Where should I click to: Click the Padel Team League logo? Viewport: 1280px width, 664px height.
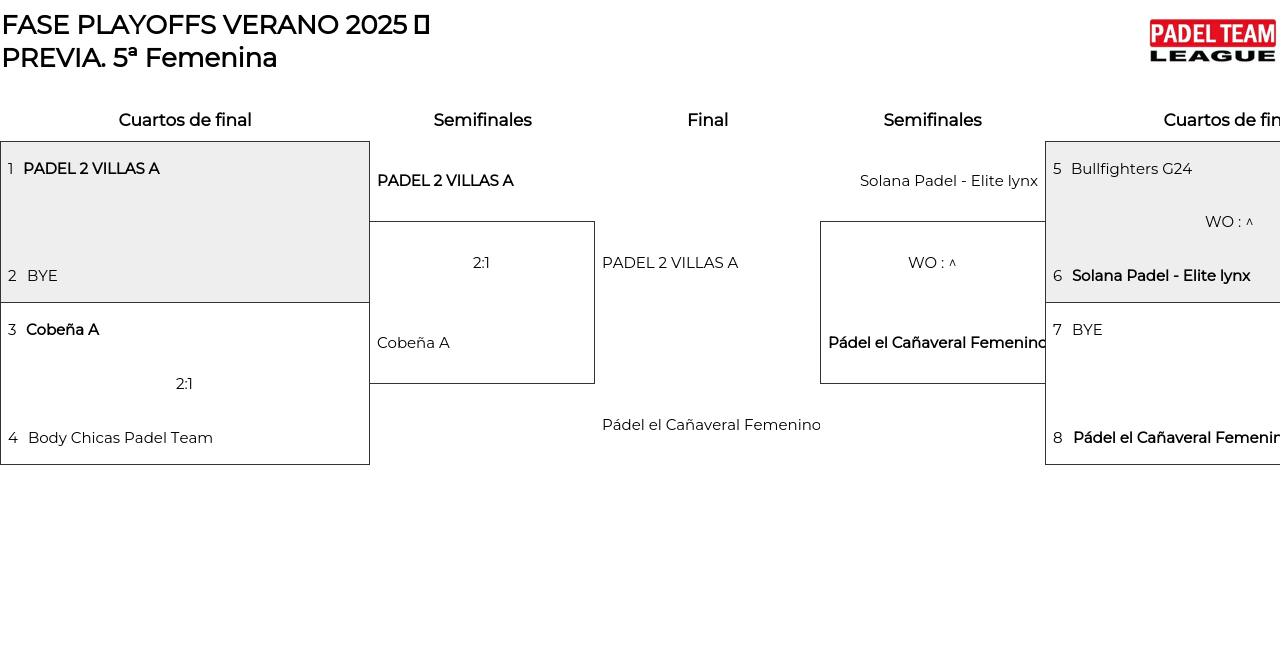(1212, 41)
